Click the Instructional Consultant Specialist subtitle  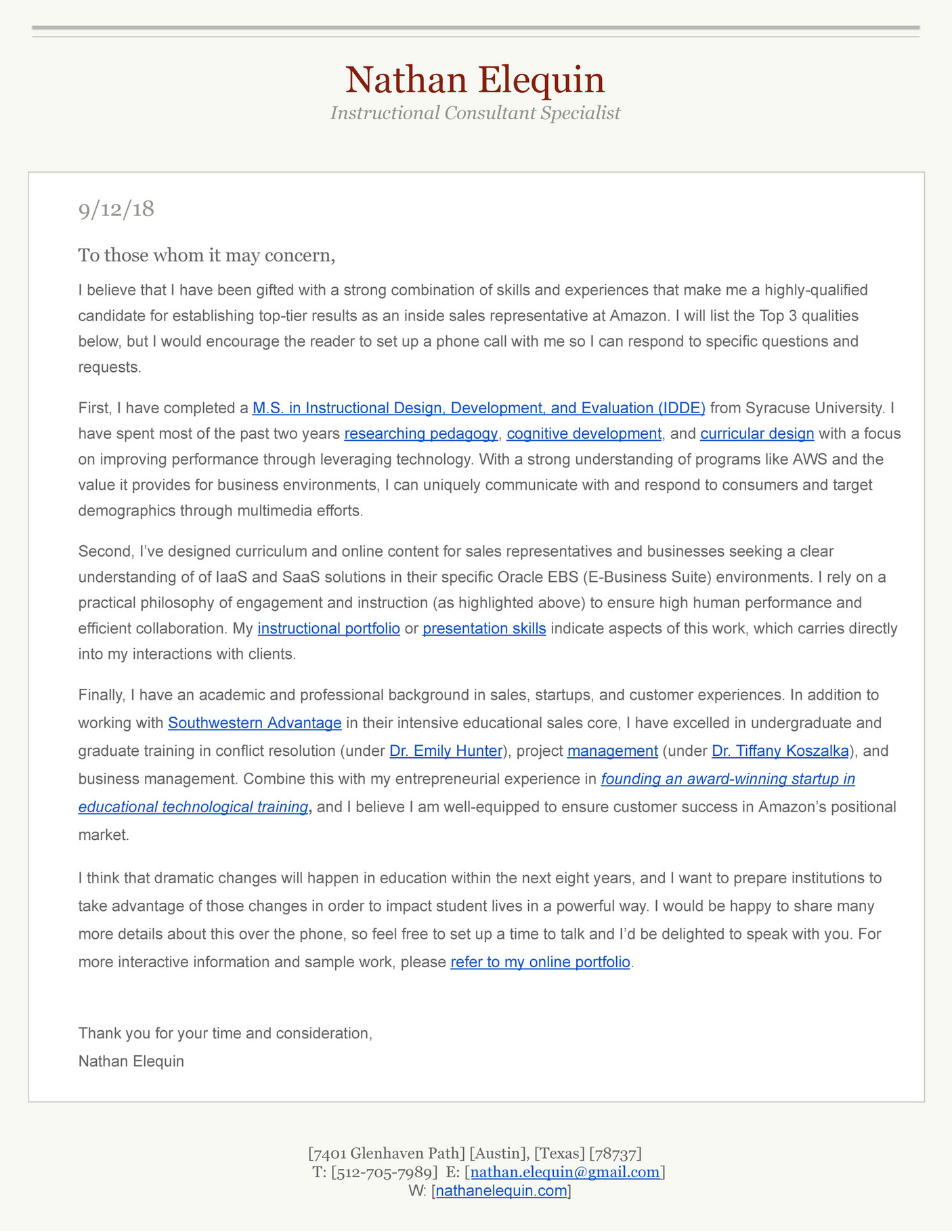pyautogui.click(x=475, y=112)
